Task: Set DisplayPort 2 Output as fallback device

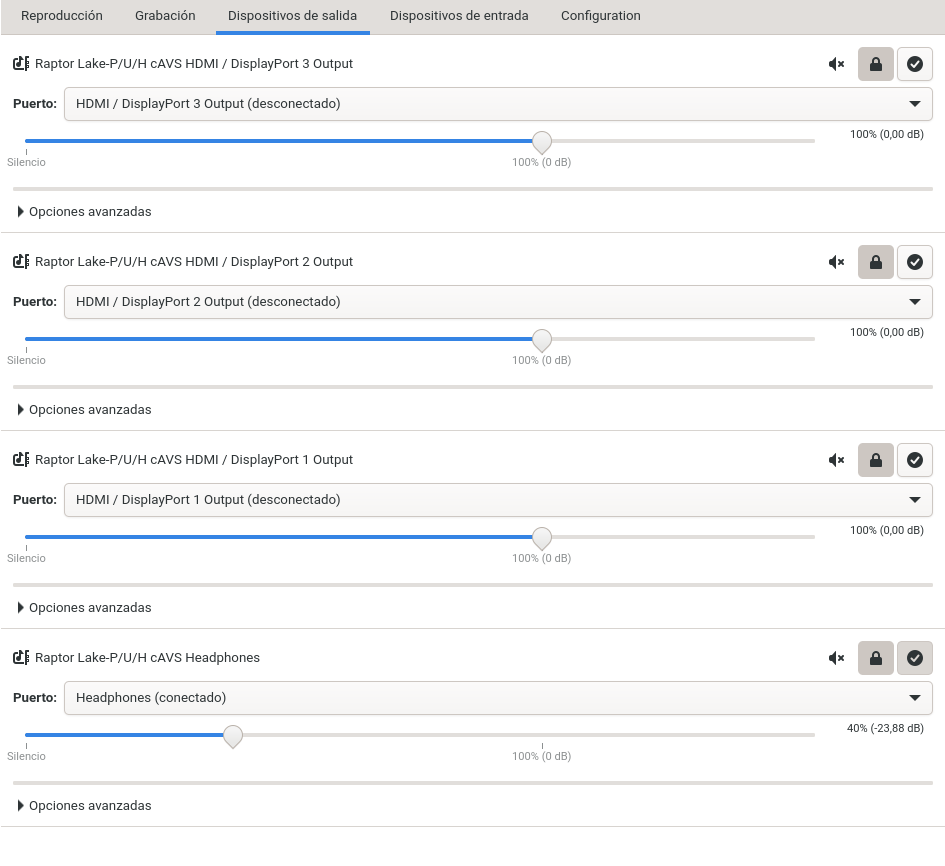Action: click(x=915, y=262)
